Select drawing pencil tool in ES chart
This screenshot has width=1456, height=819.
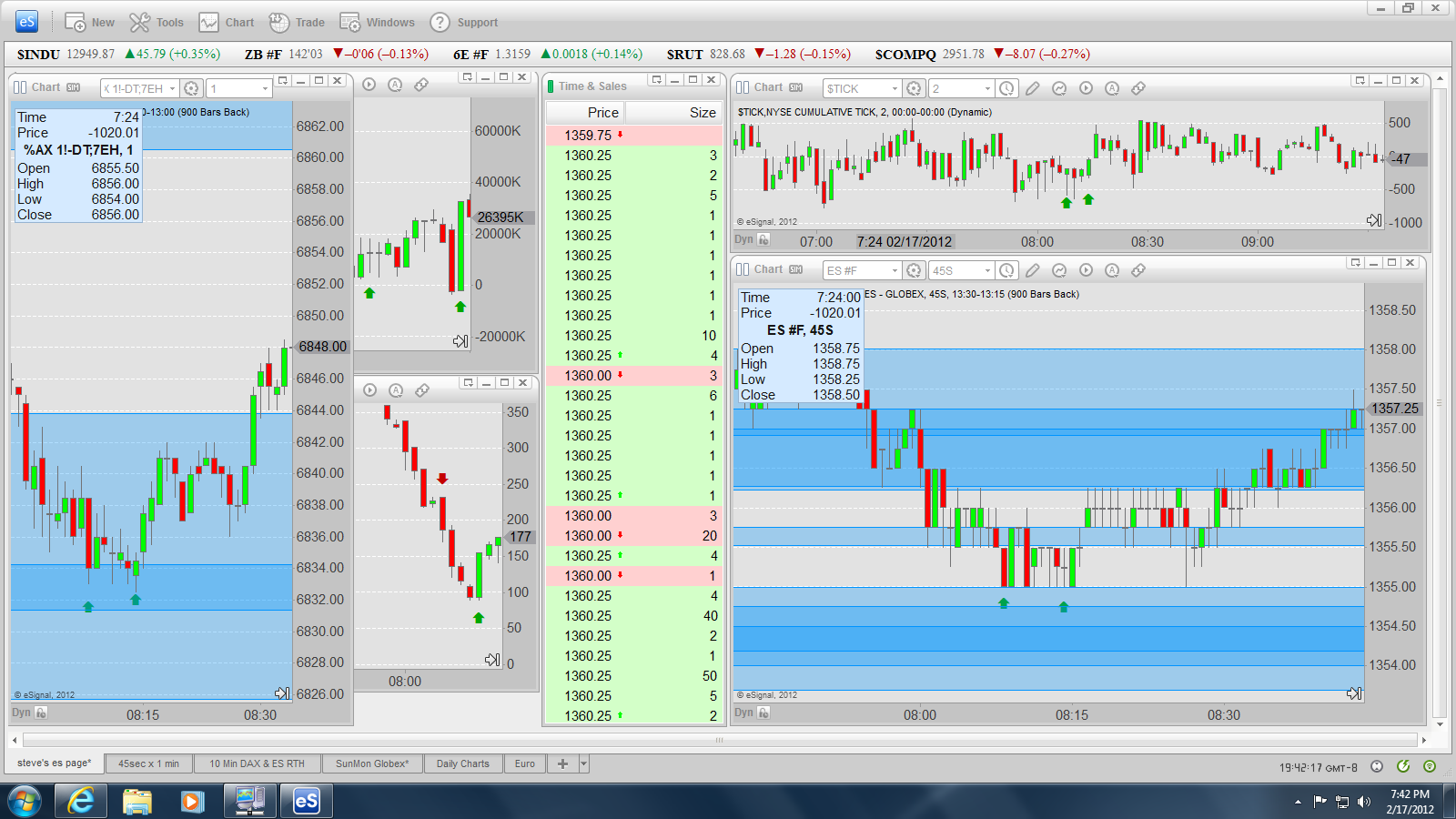(1033, 270)
